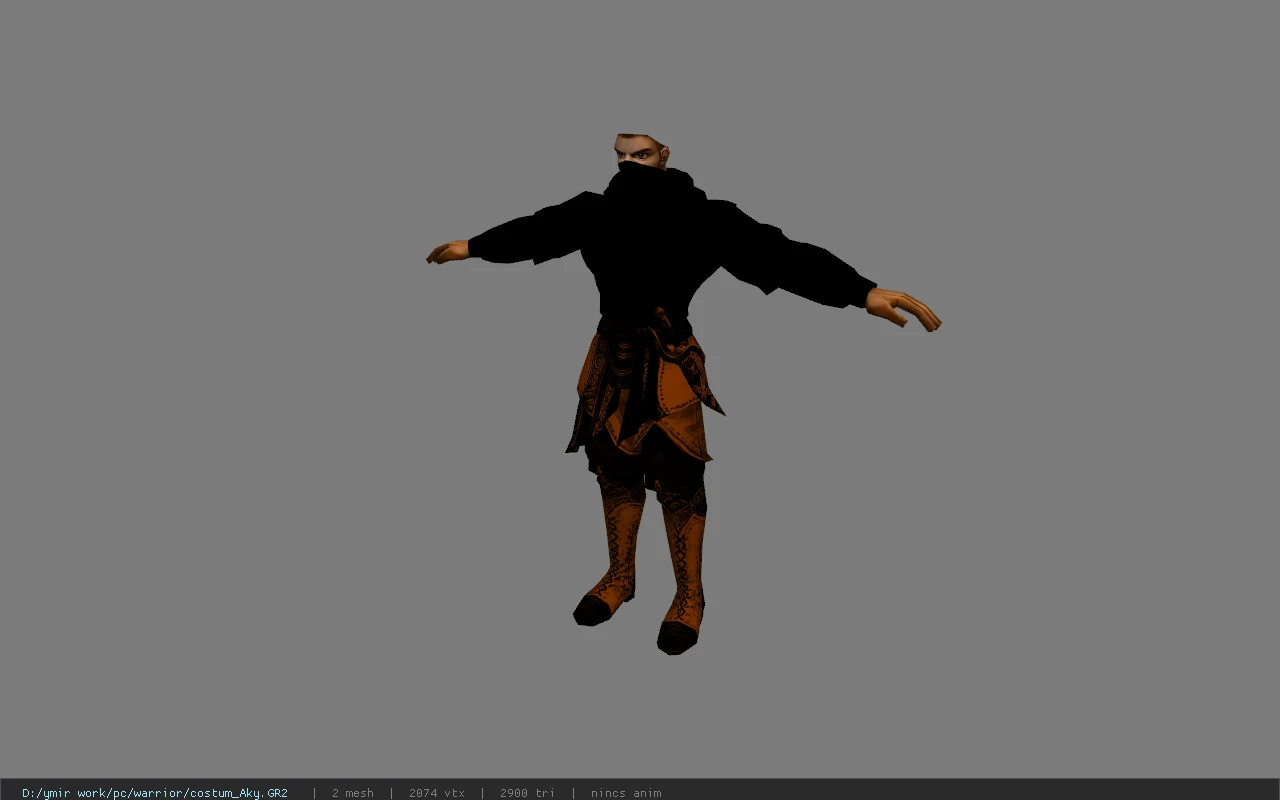The height and width of the screenshot is (800, 1280).
Task: Click the 'nincs anim' status entry
Action: 626,793
